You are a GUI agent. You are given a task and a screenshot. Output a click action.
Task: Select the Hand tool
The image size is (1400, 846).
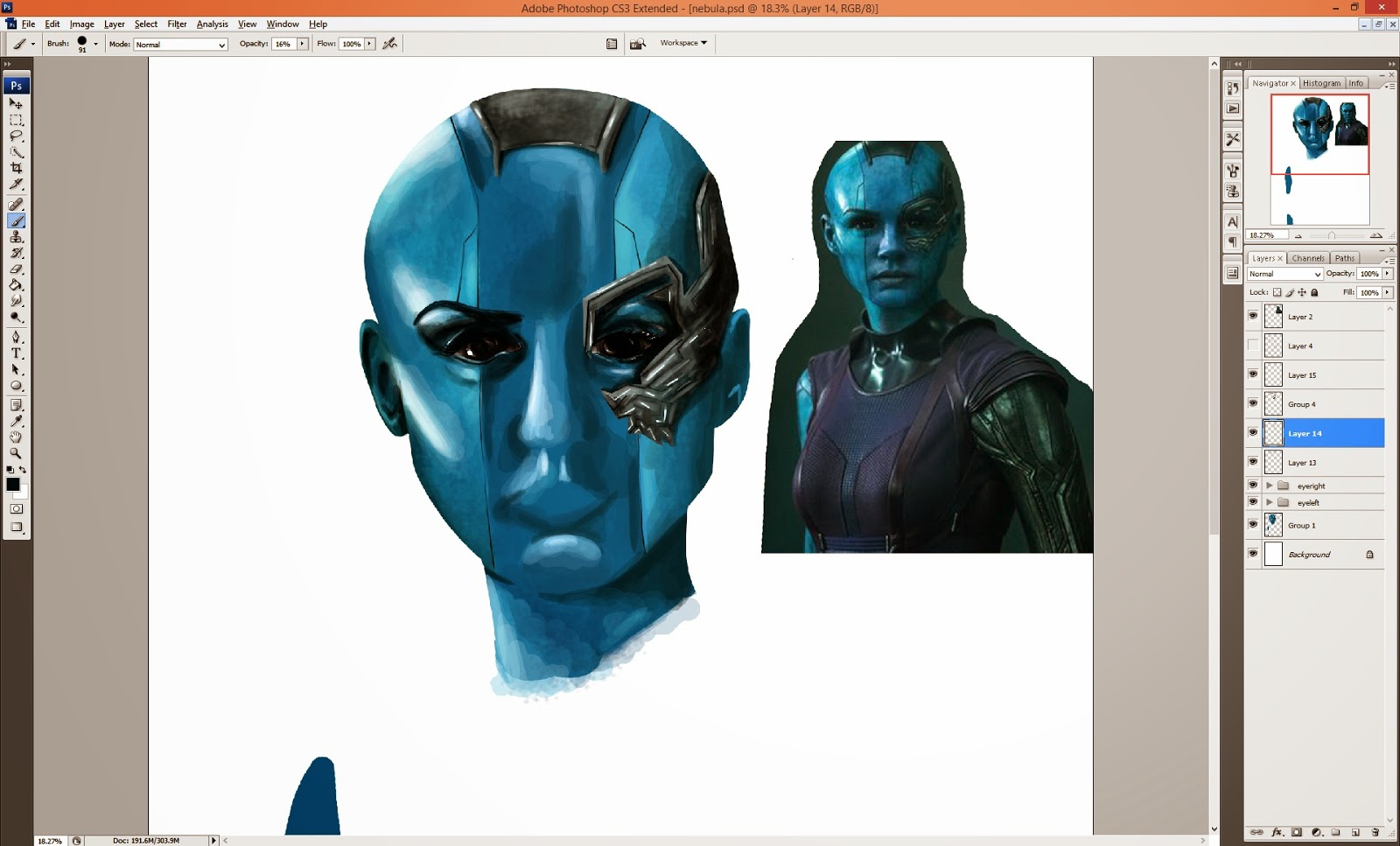point(16,437)
